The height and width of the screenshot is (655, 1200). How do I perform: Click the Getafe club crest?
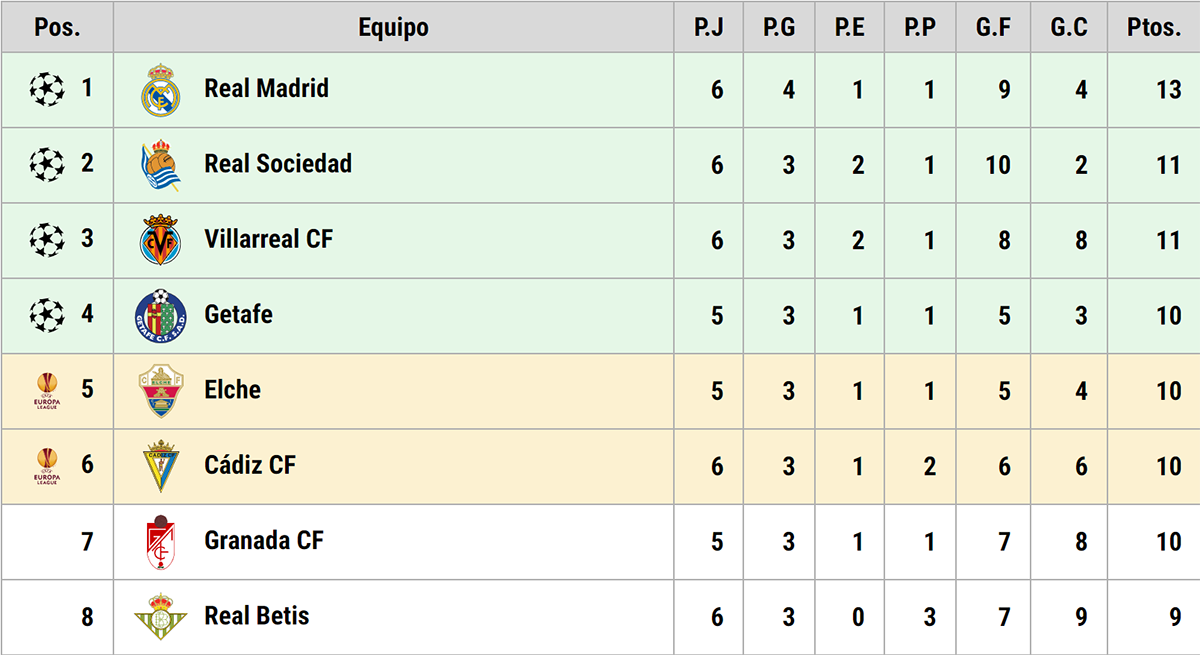(x=160, y=315)
